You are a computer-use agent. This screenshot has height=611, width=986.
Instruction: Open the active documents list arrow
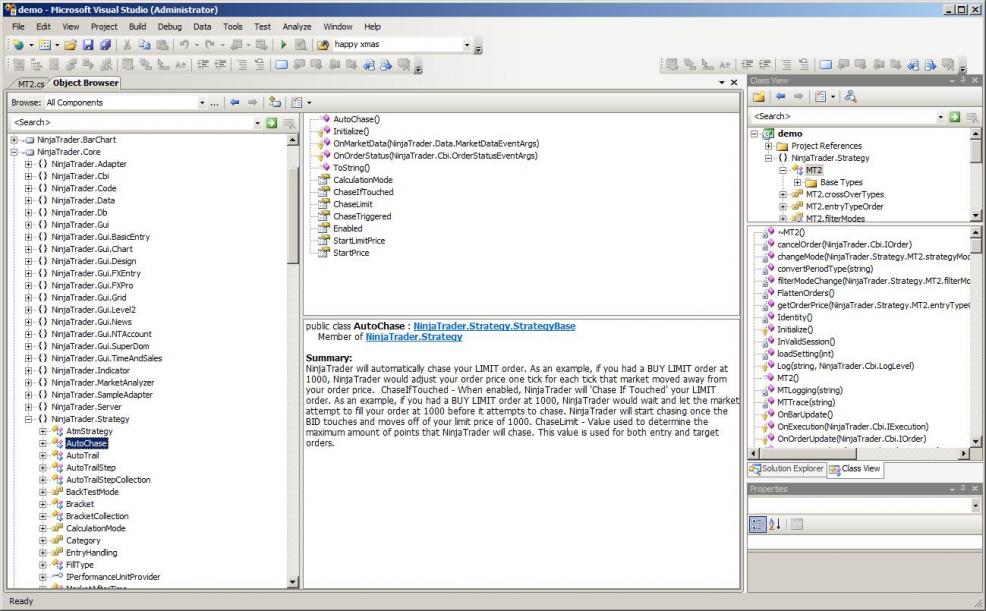click(x=721, y=82)
